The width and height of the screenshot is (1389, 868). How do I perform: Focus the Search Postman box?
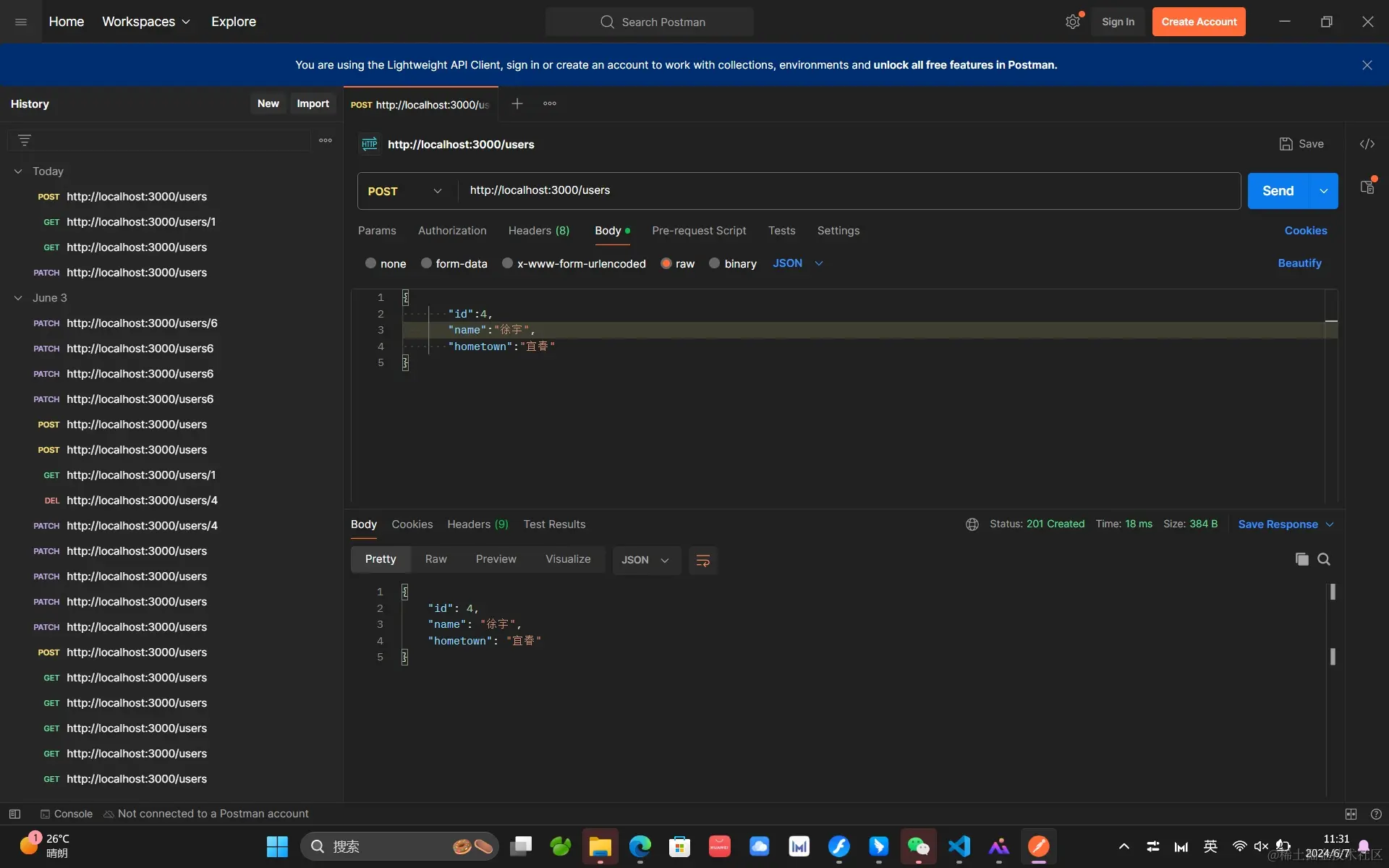coord(650,22)
